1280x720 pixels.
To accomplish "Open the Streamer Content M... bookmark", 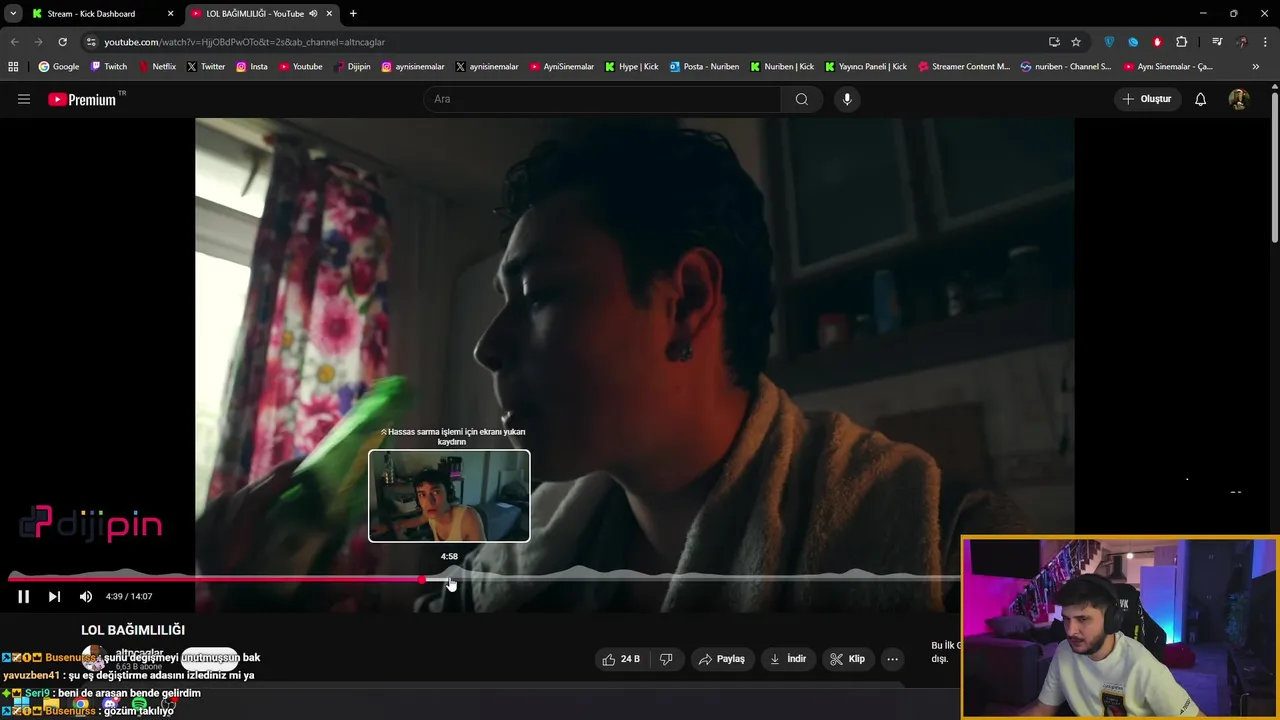I will pos(964,67).
